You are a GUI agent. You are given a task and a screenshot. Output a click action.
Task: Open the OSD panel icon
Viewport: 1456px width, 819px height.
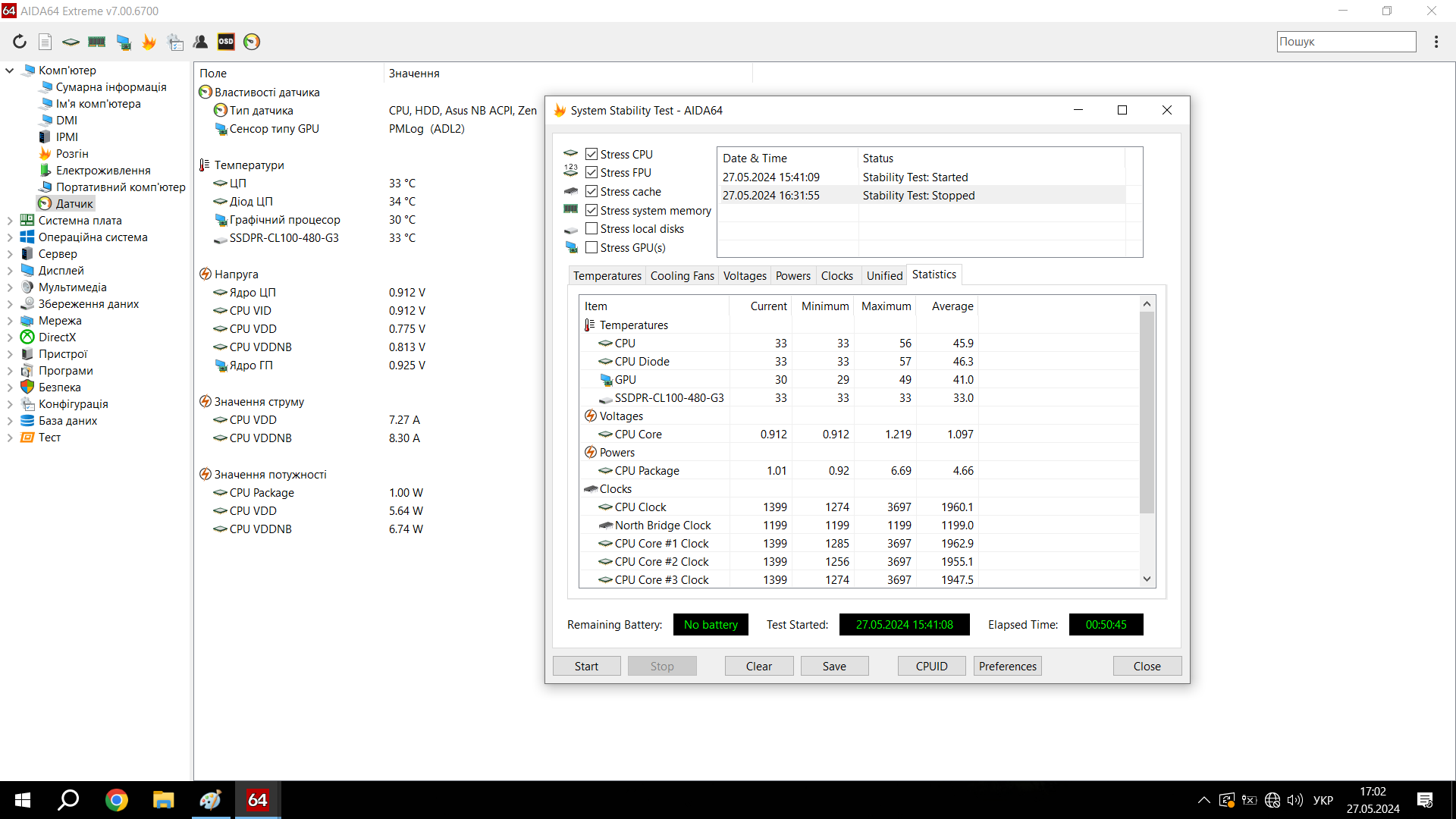(x=226, y=42)
